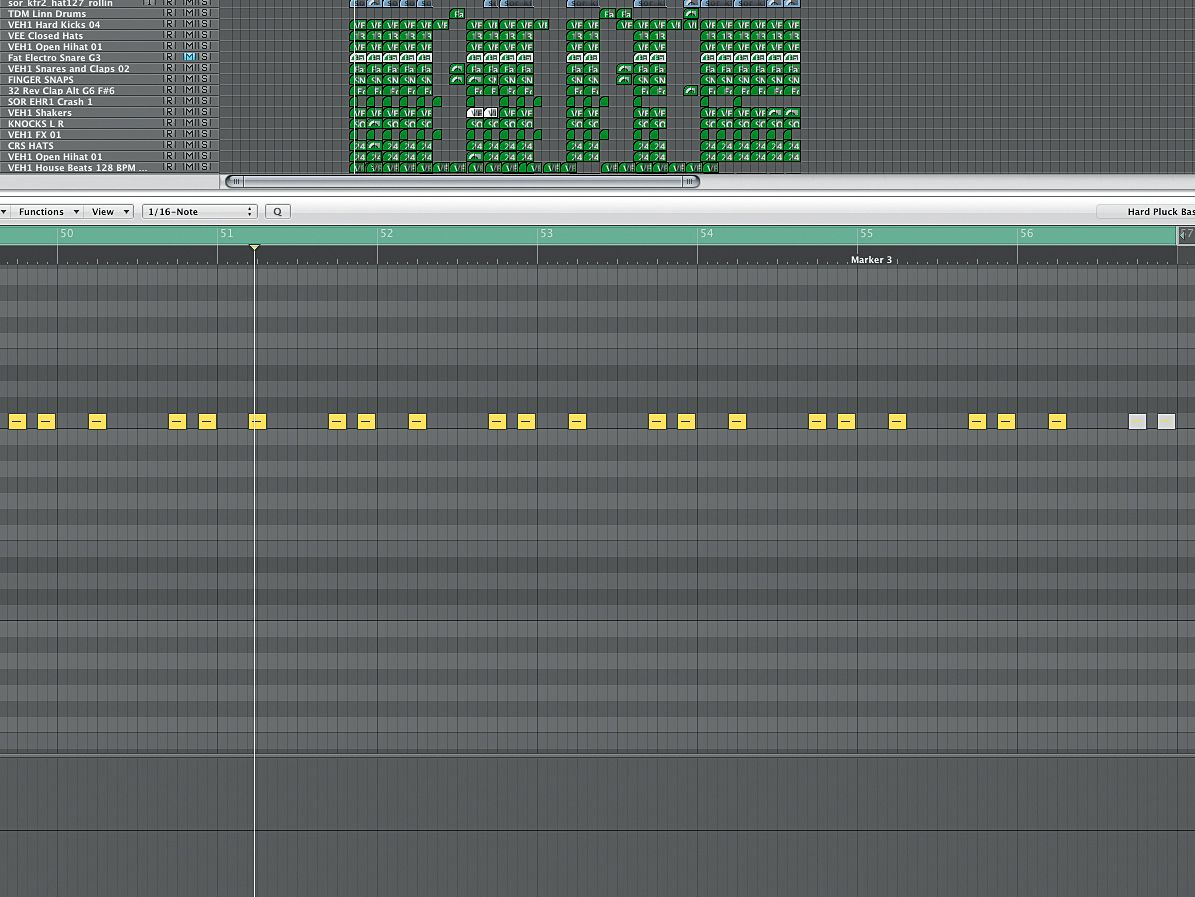Viewport: 1195px width, 897px height.
Task: Record-arm the TDM Linn Drums track
Action: point(169,14)
